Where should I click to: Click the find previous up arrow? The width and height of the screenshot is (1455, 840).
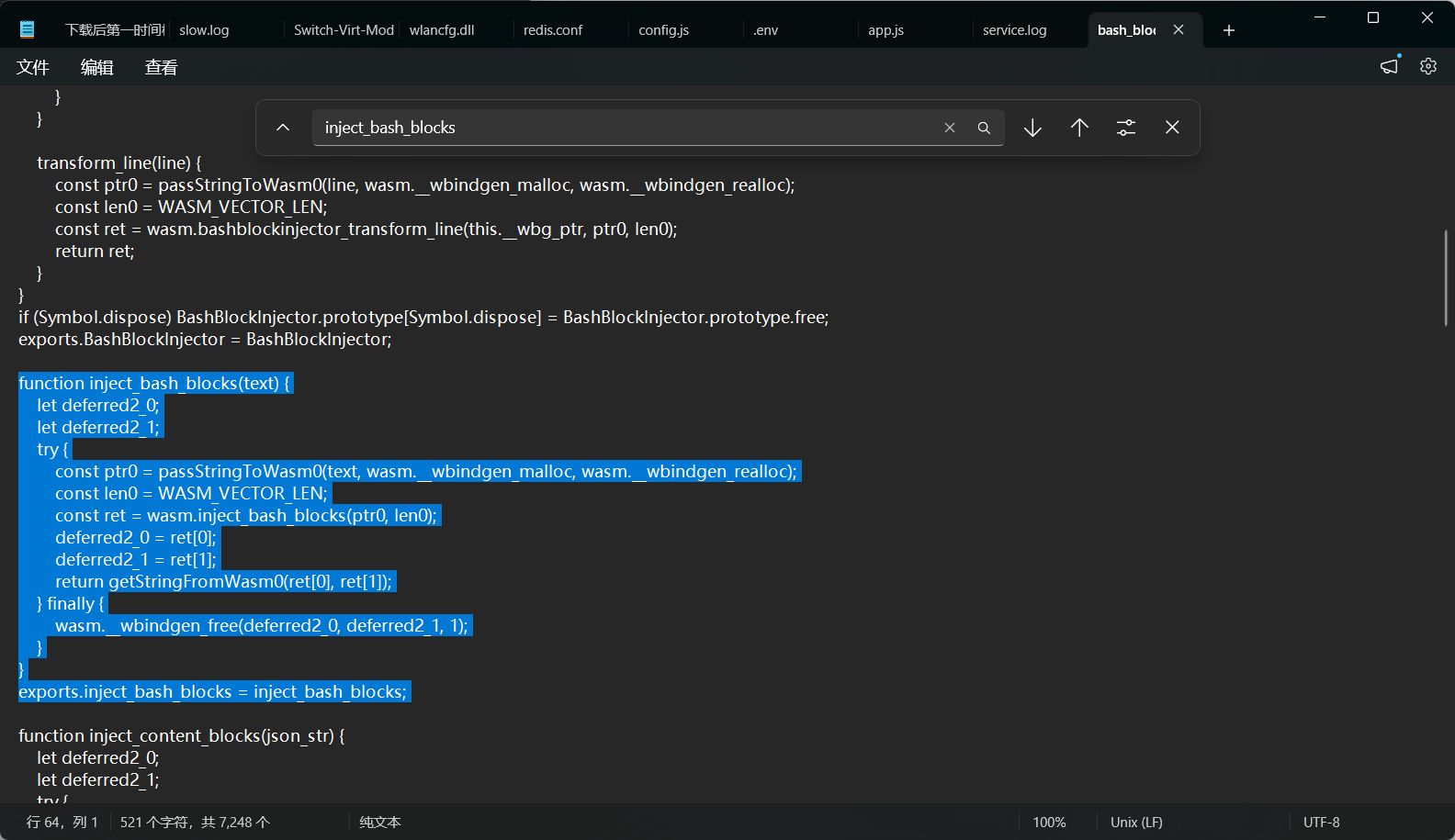pyautogui.click(x=1079, y=128)
